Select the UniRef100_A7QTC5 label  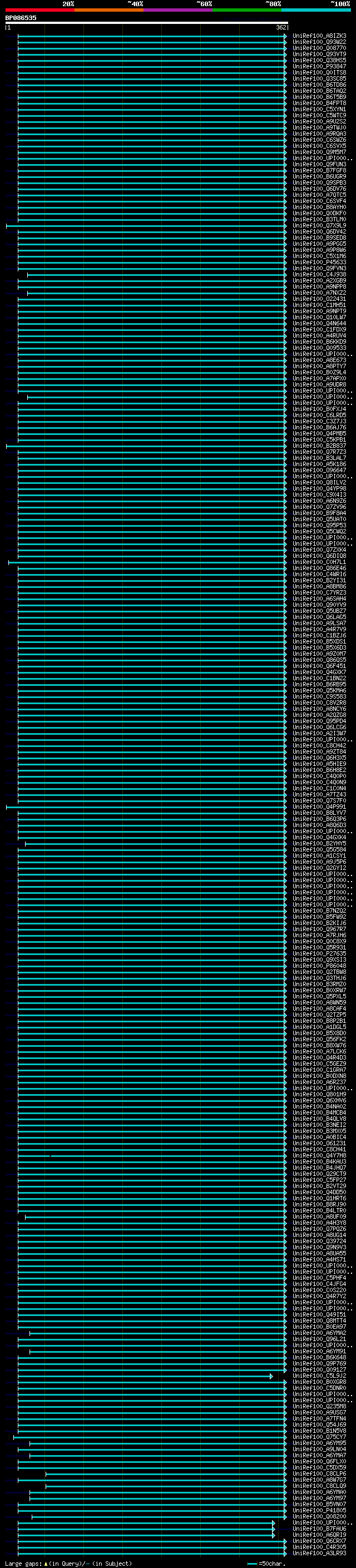tap(319, 195)
